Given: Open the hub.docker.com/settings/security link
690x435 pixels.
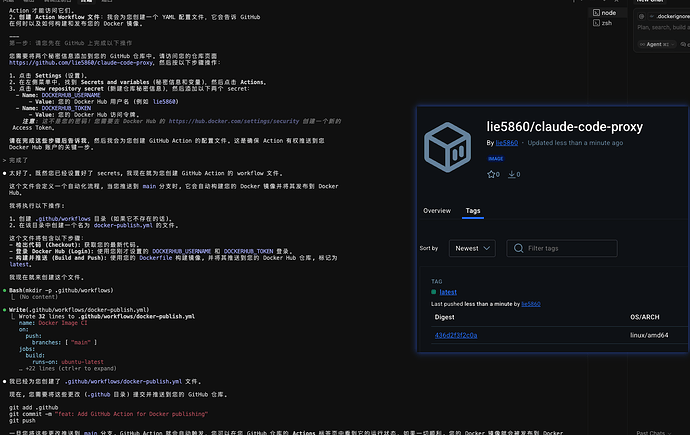Looking at the screenshot, I should click(234, 121).
